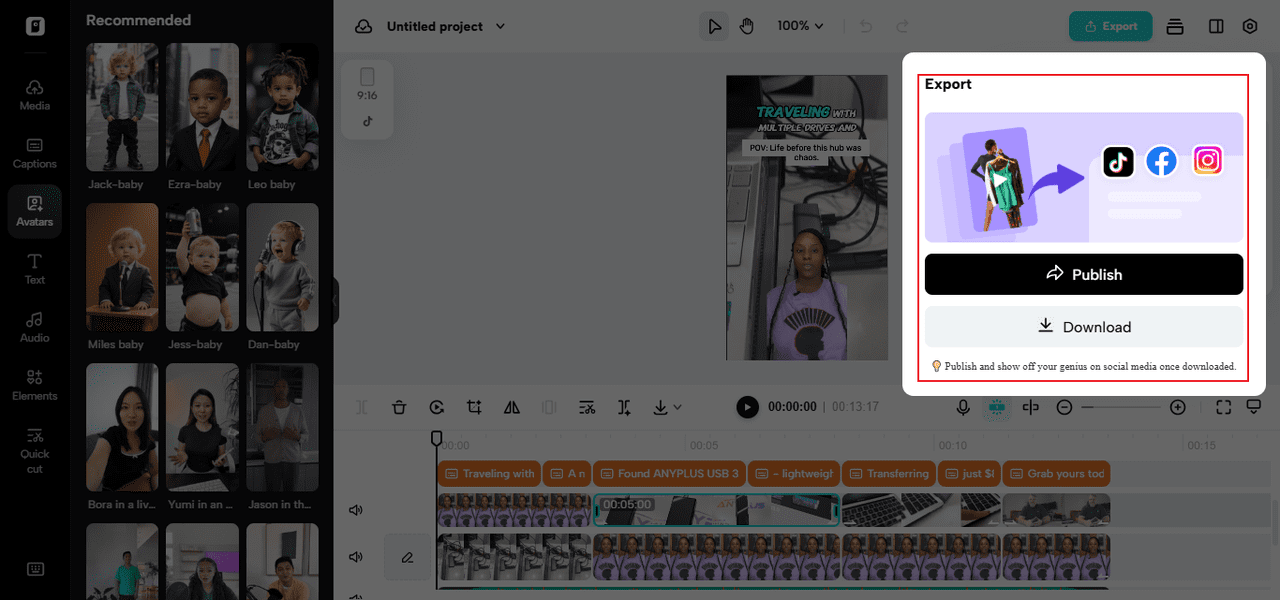Adjust the timeline zoom slider
The image size is (1280, 600).
coord(1121,407)
